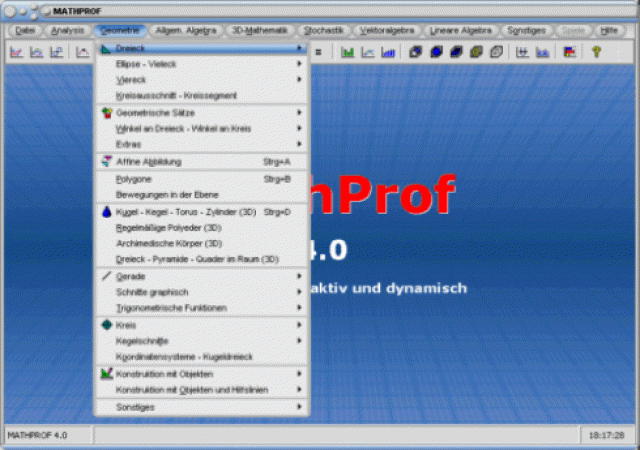Click the icon beside Konstruktion mit Objekten
This screenshot has height=450, width=640.
click(x=107, y=374)
